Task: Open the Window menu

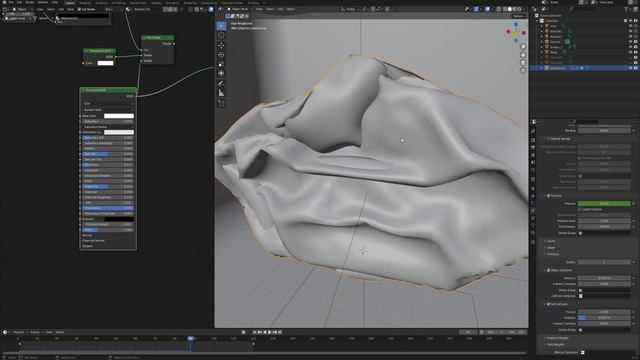Action: [43, 2]
